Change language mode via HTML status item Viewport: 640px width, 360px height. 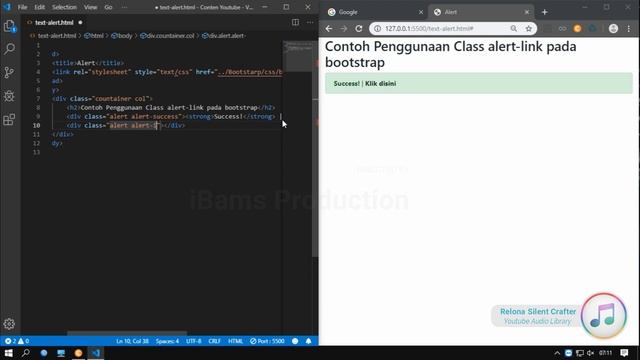tap(236, 341)
